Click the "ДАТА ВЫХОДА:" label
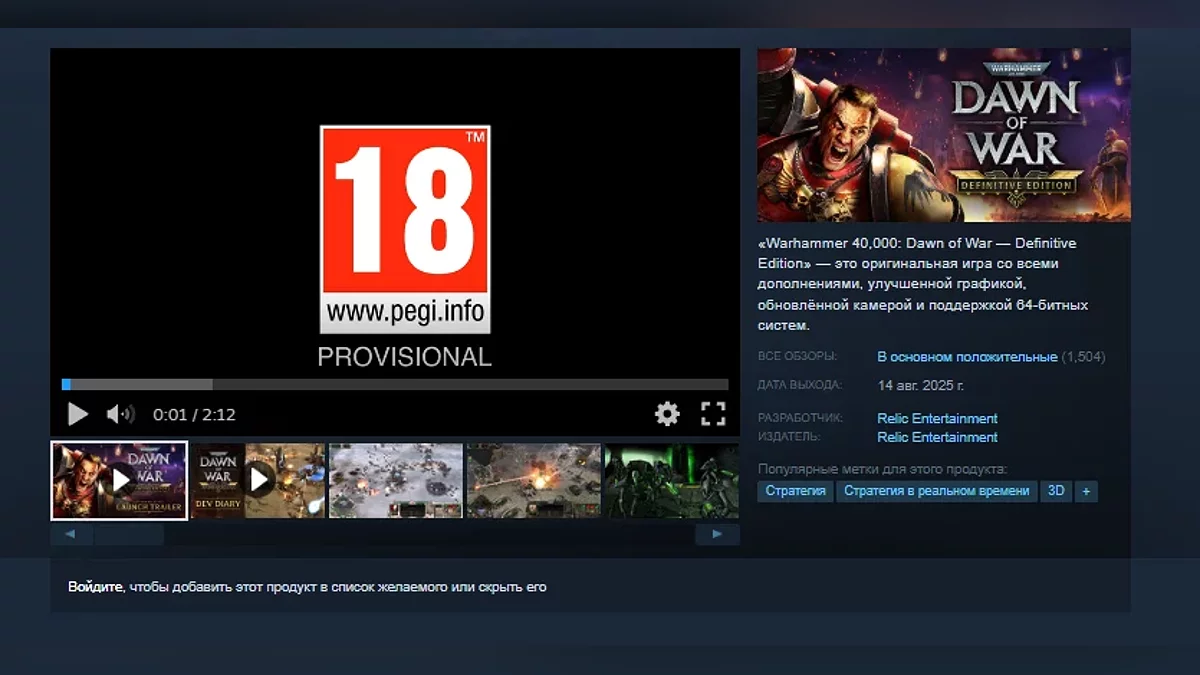 (800, 385)
